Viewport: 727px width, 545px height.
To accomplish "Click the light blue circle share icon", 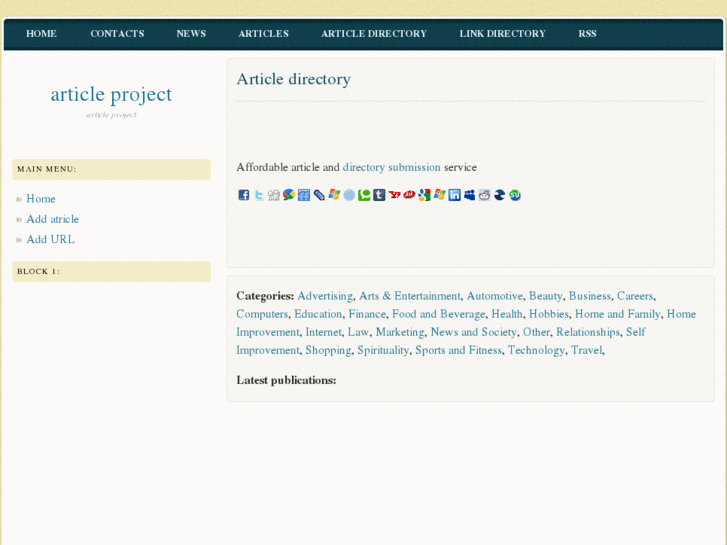I will point(349,195).
